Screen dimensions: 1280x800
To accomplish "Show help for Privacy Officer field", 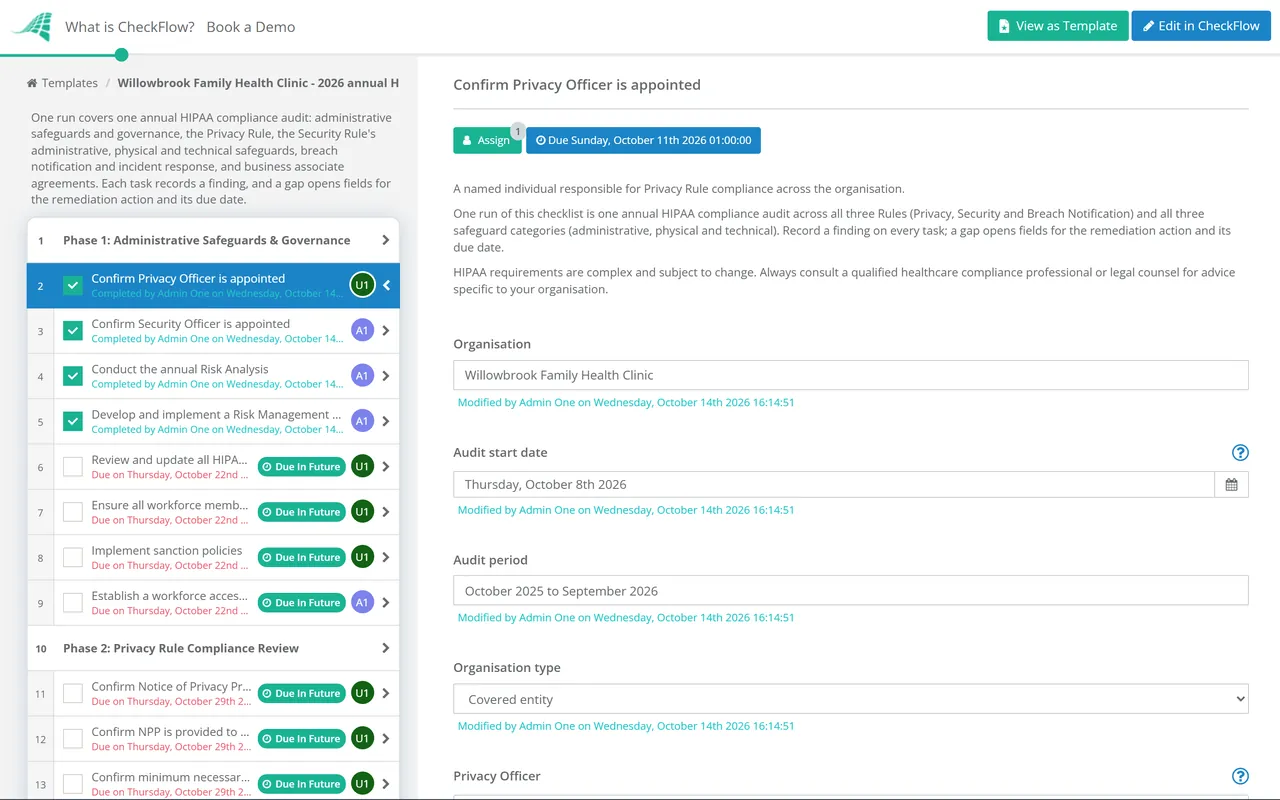I will 1240,776.
